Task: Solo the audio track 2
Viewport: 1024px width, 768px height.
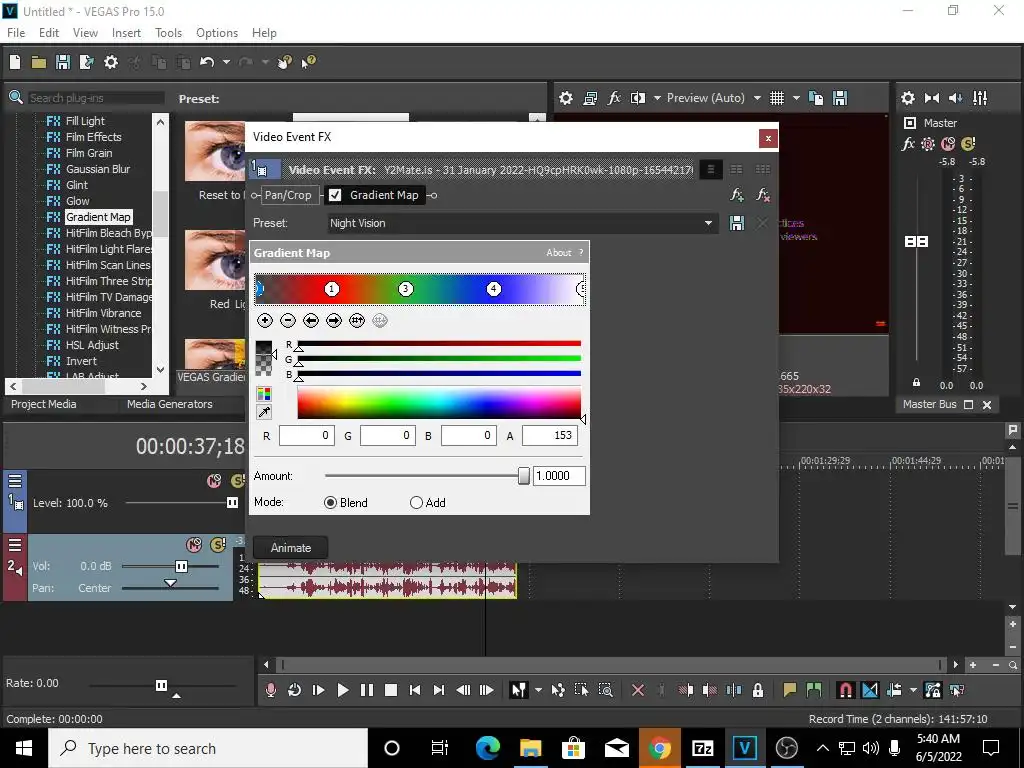Action: pyautogui.click(x=217, y=544)
